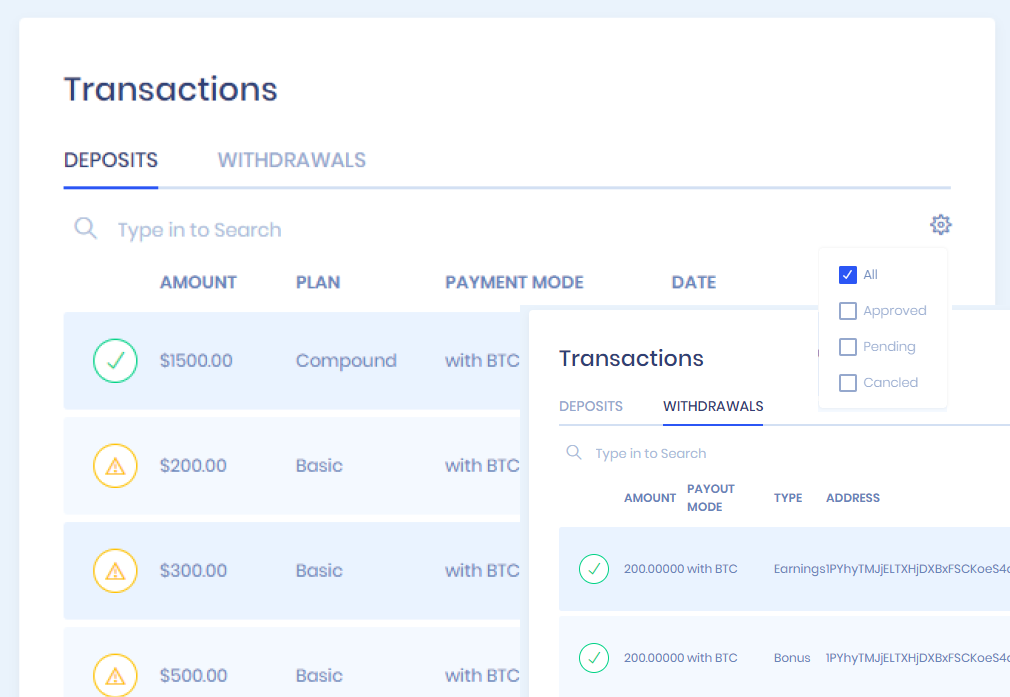
Task: Sort by the DATE column header
Action: coord(693,282)
